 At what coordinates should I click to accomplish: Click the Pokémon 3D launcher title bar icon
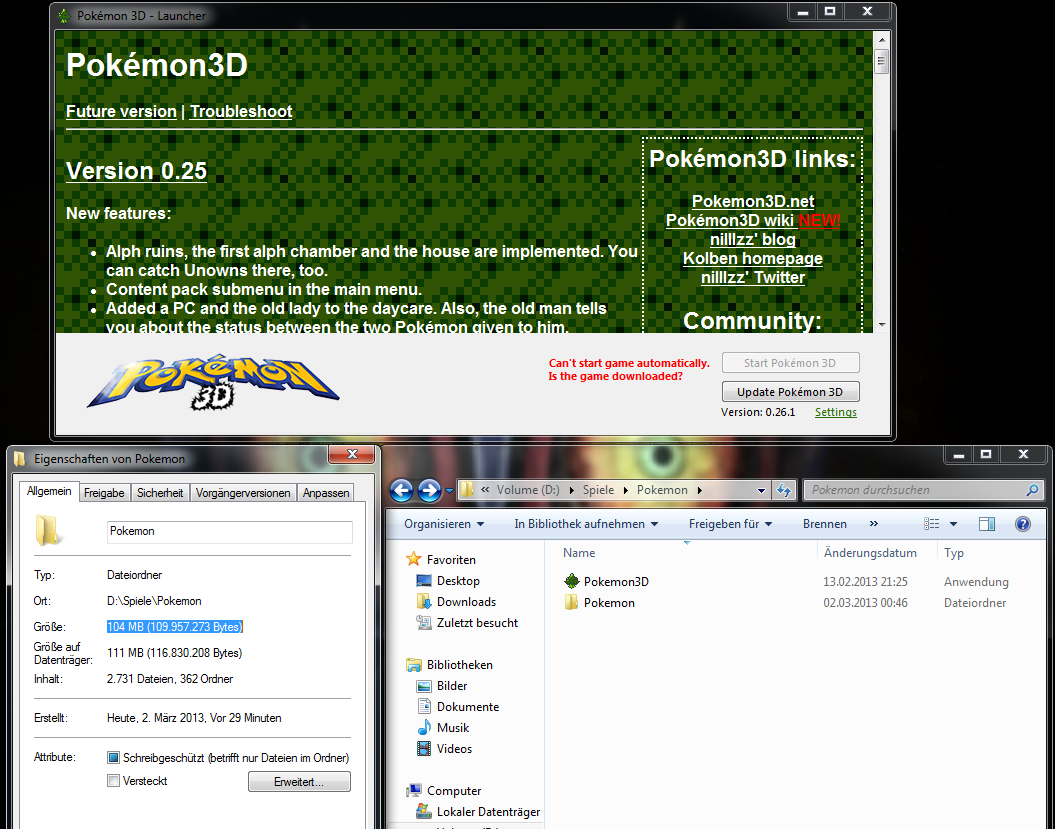click(64, 15)
